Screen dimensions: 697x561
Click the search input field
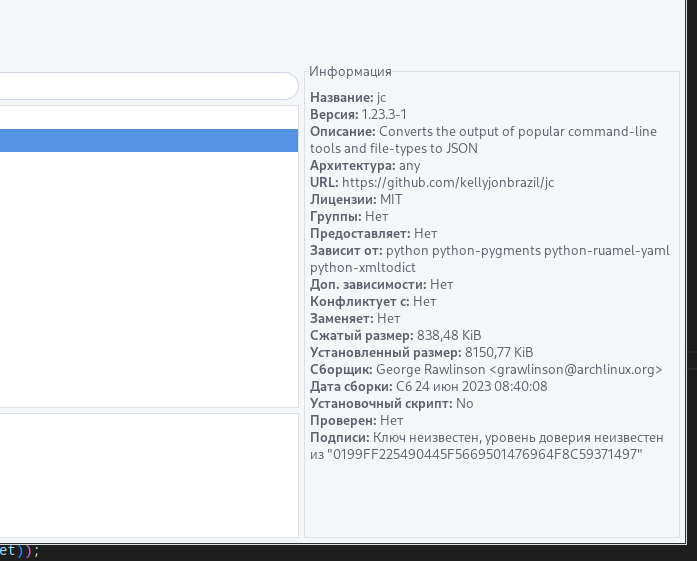(148, 87)
